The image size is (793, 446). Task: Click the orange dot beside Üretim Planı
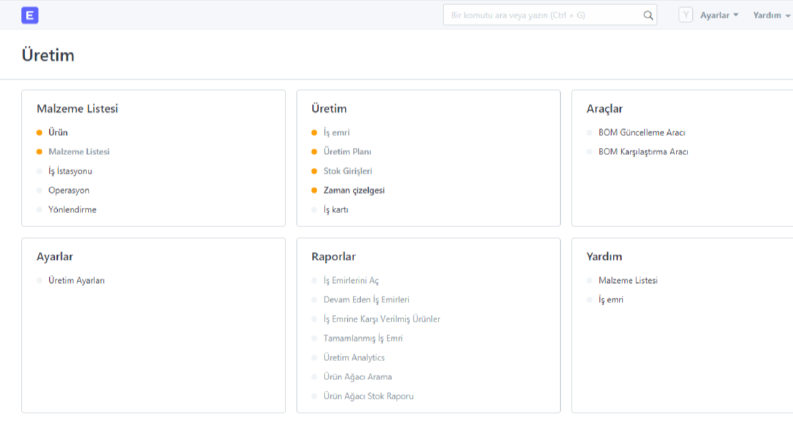tap(314, 152)
